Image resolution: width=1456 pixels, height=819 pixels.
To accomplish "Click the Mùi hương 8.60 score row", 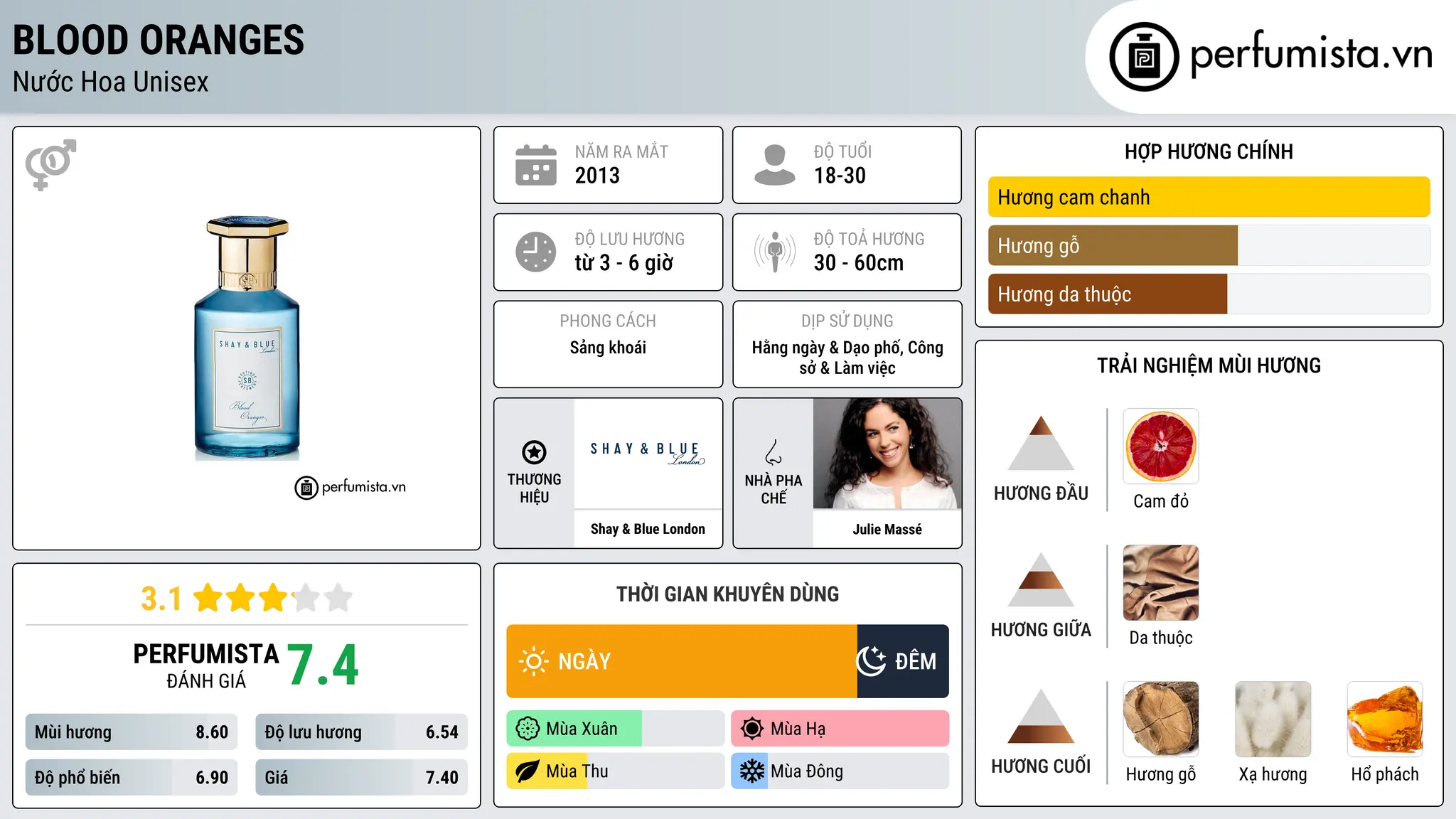I will click(x=132, y=732).
